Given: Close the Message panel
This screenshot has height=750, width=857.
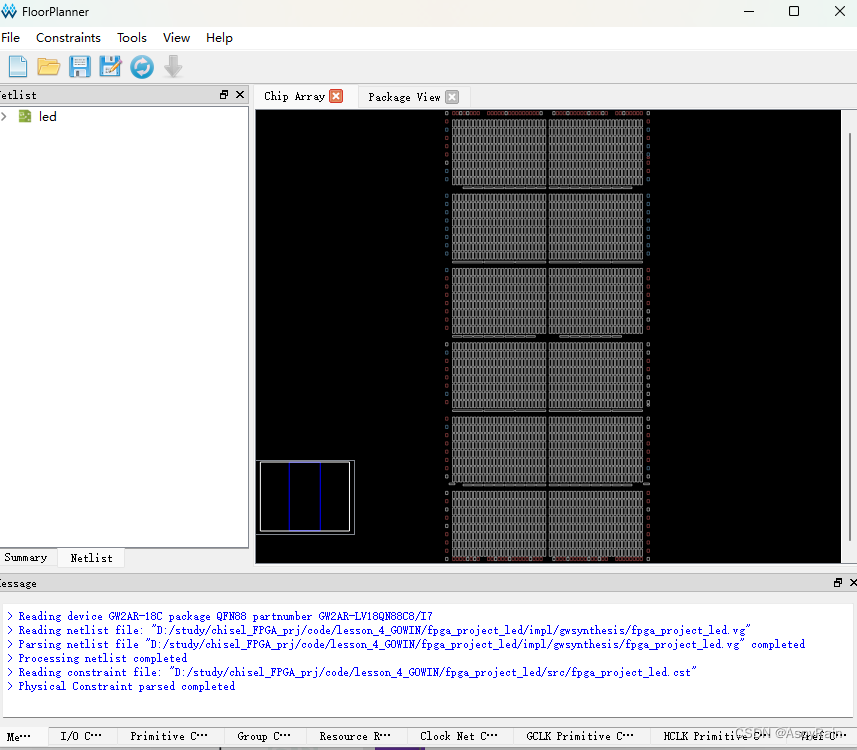Looking at the screenshot, I should point(853,583).
